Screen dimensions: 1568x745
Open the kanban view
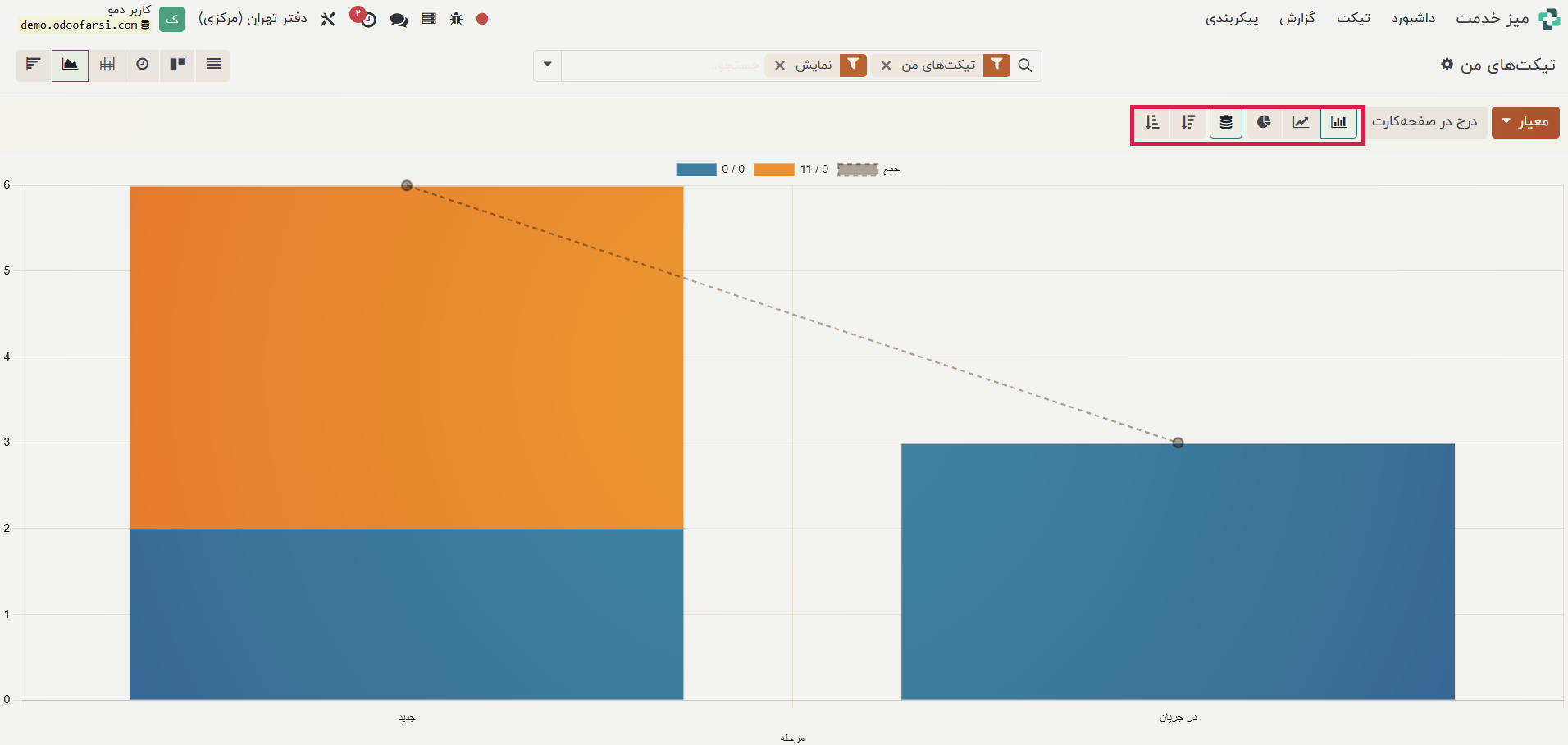(177, 65)
